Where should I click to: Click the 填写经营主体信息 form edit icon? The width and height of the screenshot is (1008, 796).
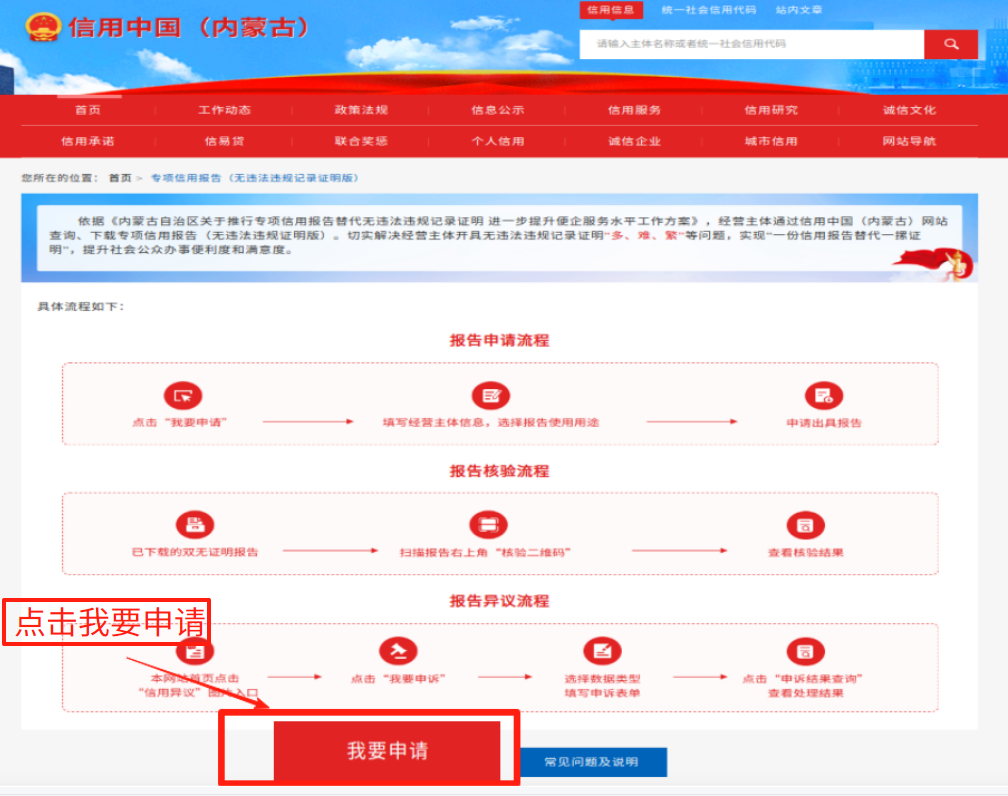click(490, 395)
